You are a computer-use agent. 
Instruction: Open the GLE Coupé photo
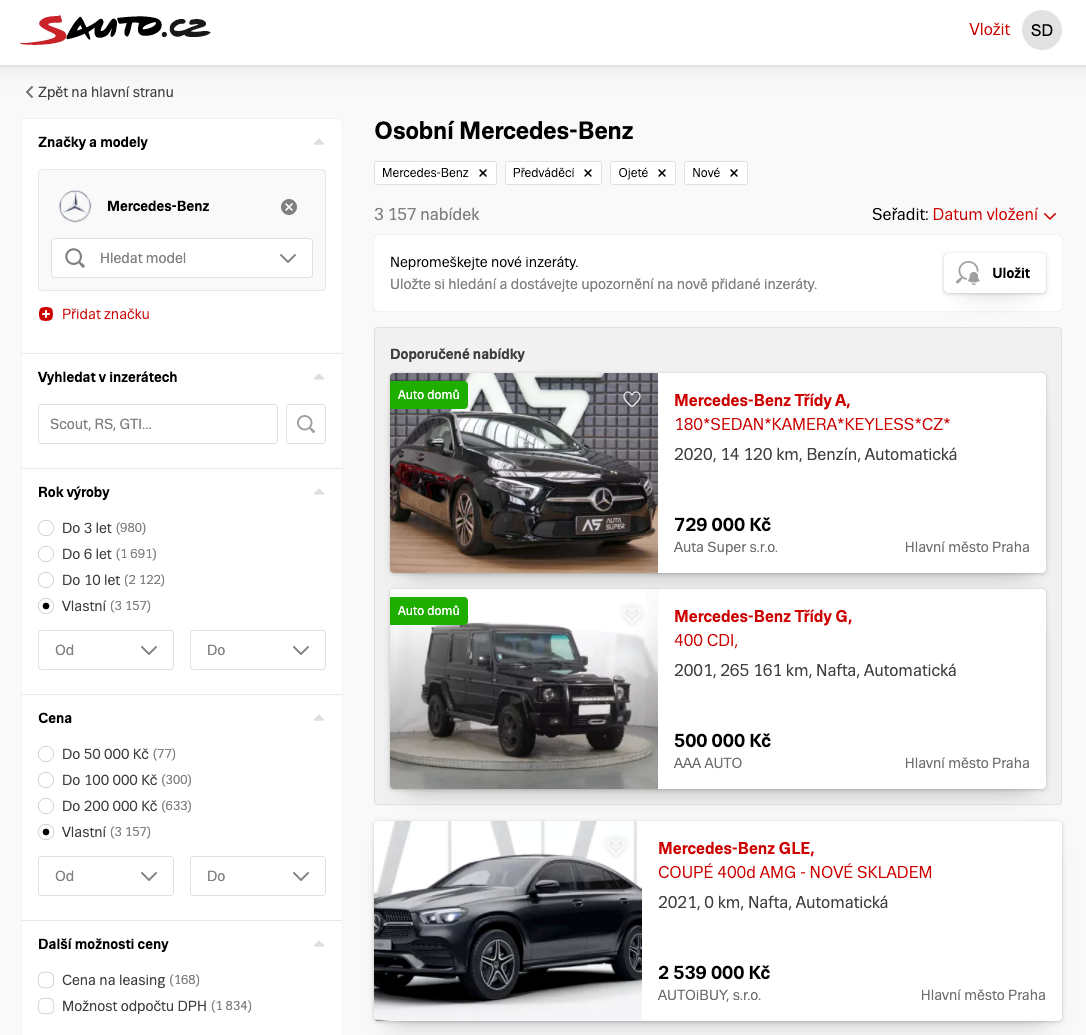[508, 921]
